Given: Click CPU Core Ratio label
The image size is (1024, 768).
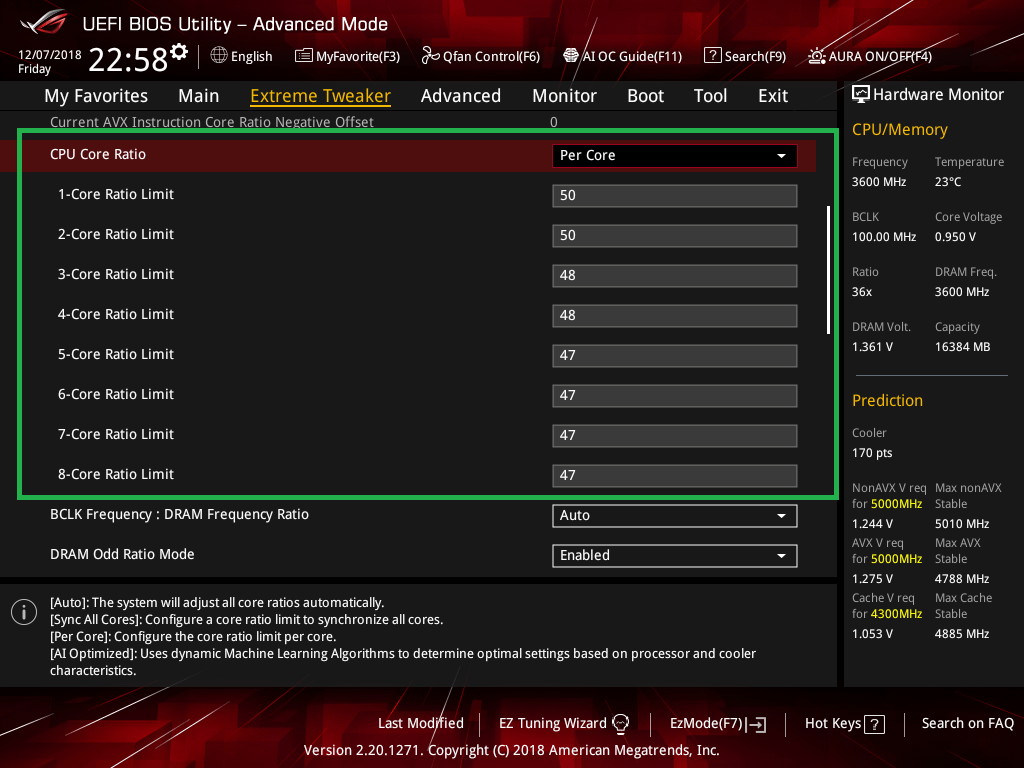Looking at the screenshot, I should coord(98,154).
